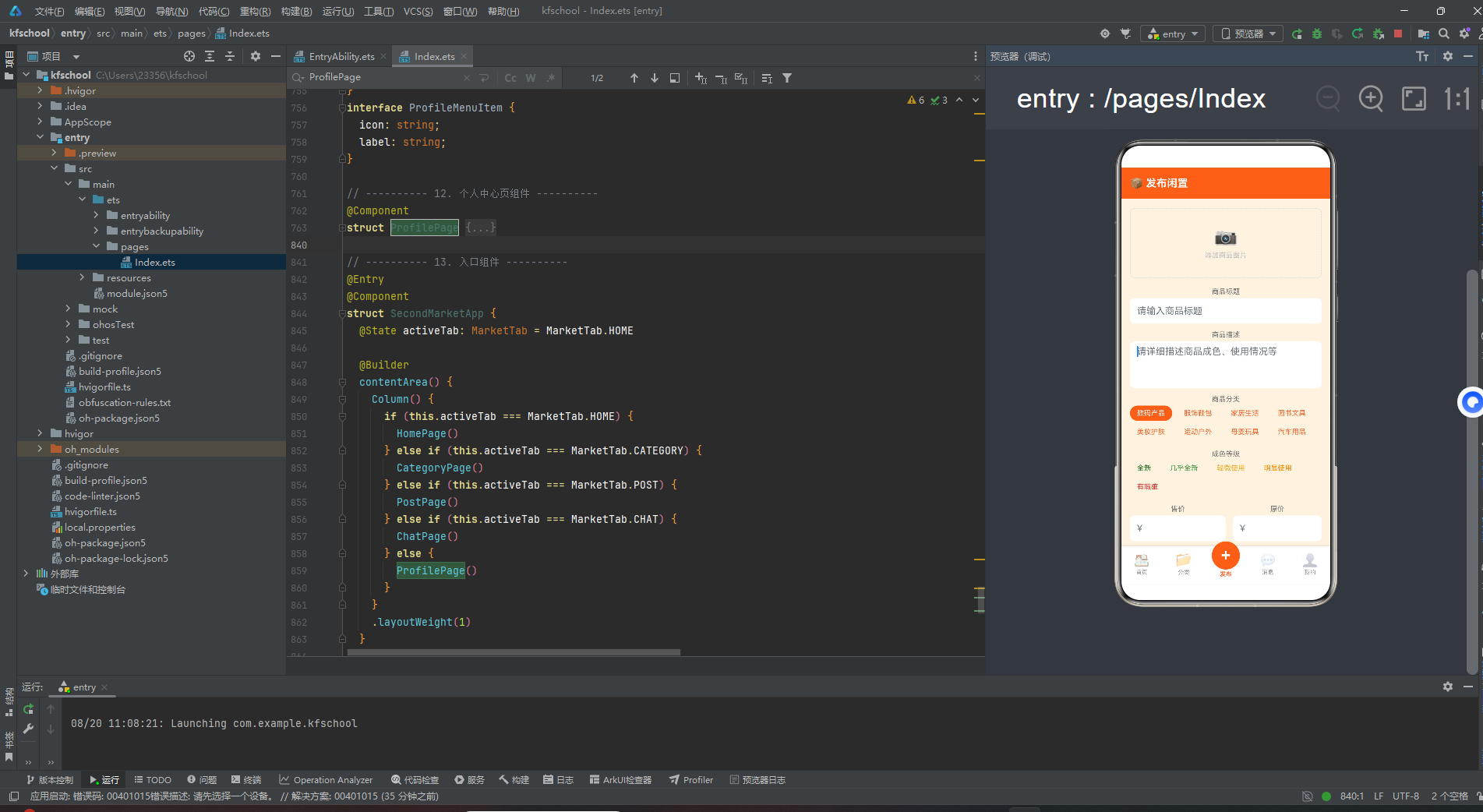Open IDE settings gear in the top toolbar

coord(1464,34)
